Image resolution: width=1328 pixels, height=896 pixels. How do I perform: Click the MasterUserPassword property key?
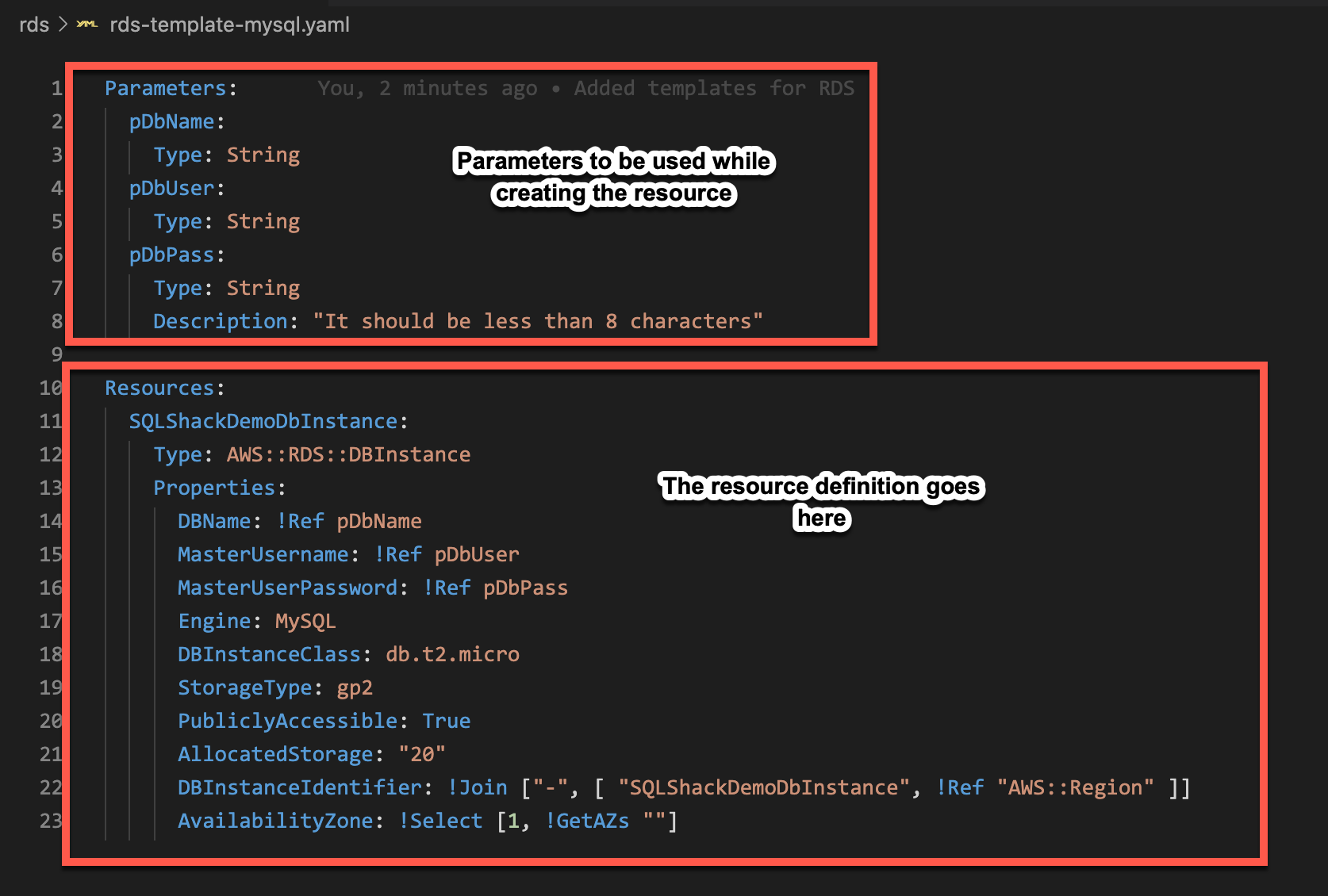[287, 588]
